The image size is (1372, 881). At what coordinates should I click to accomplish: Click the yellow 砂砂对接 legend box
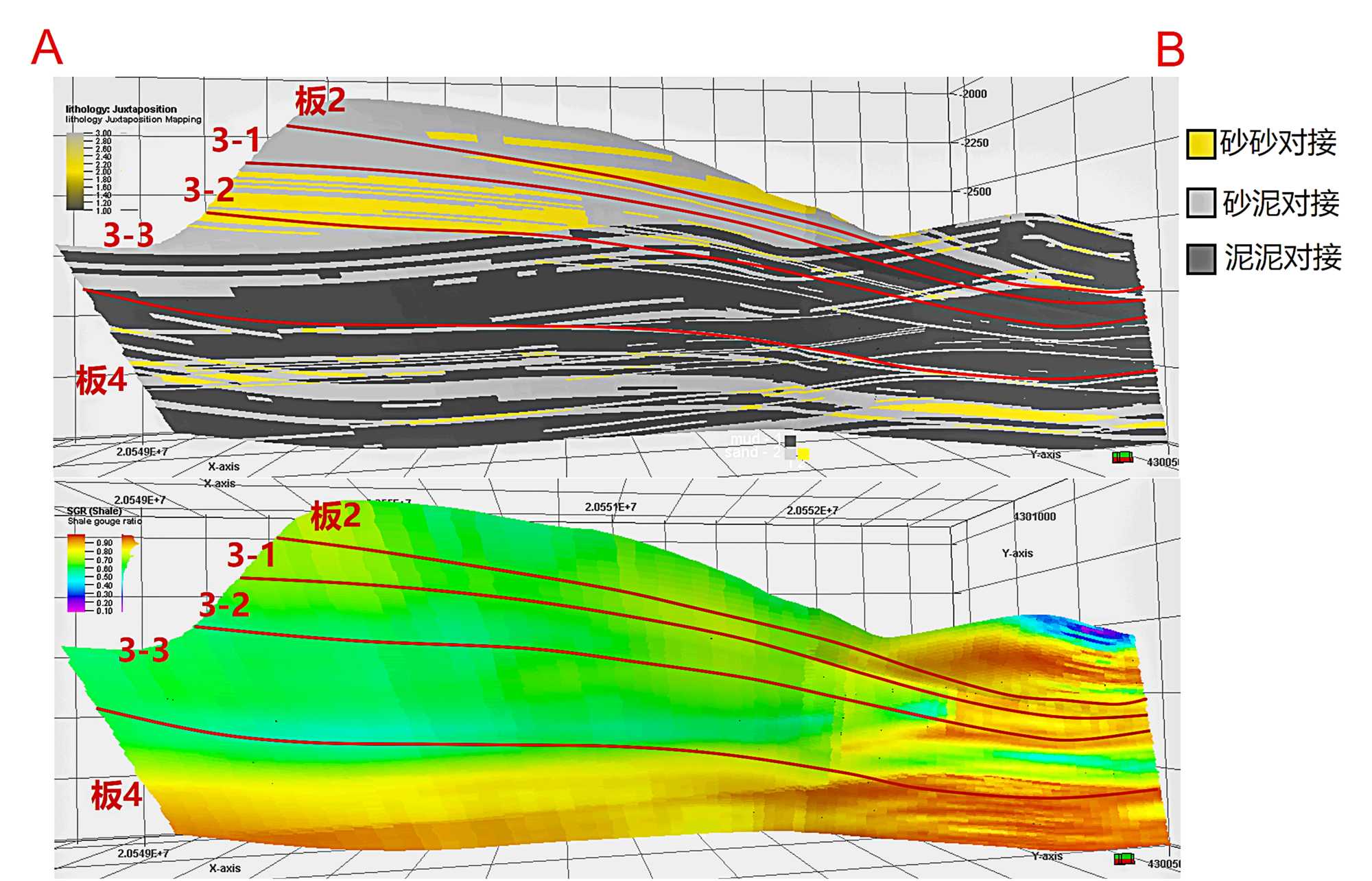click(x=1200, y=144)
